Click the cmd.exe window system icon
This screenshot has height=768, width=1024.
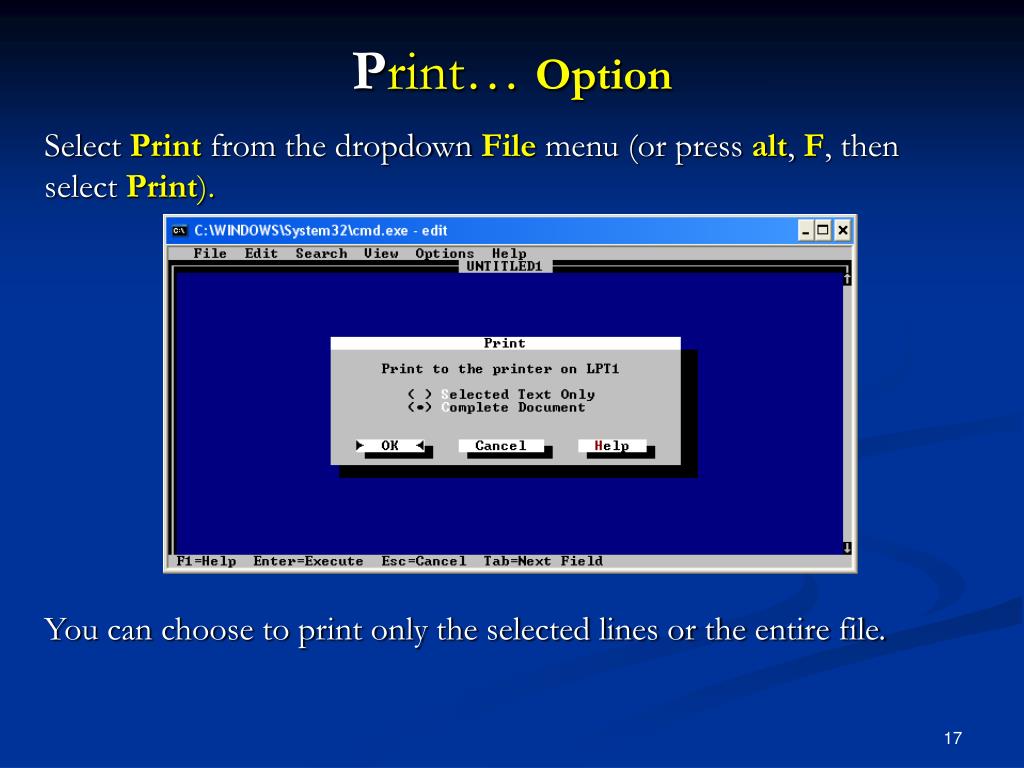(x=179, y=231)
